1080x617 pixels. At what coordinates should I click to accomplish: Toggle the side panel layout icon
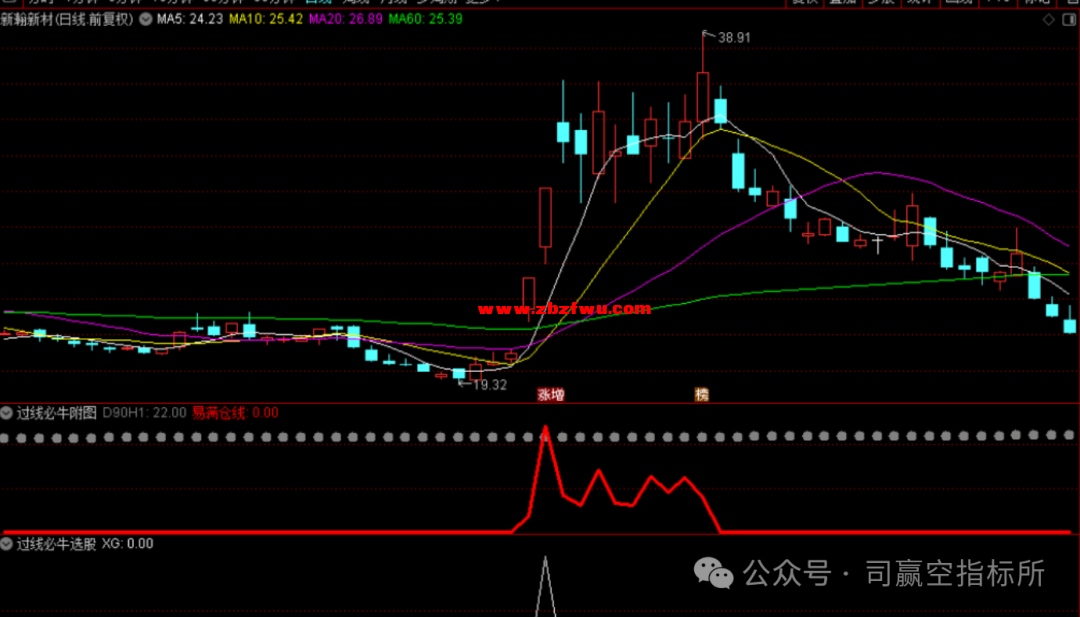click(x=1070, y=20)
